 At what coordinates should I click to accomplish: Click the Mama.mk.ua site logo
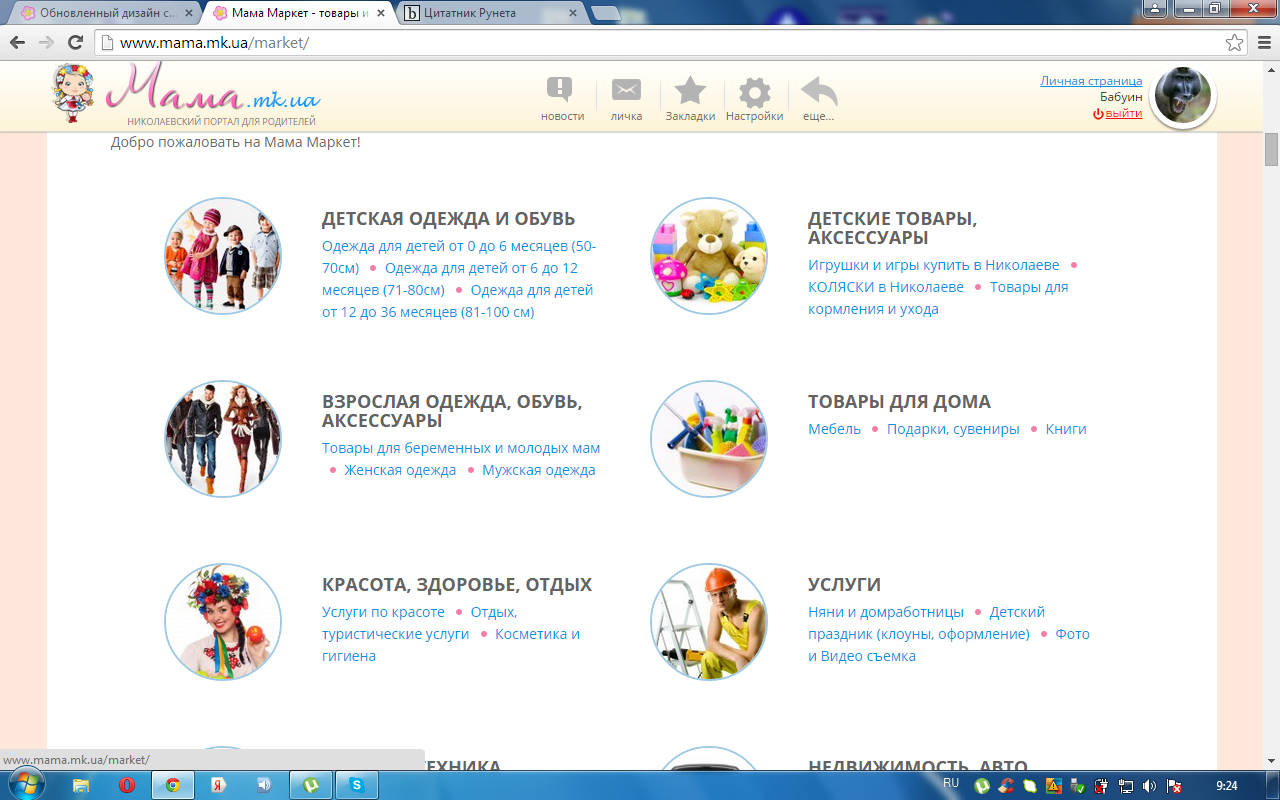point(187,94)
